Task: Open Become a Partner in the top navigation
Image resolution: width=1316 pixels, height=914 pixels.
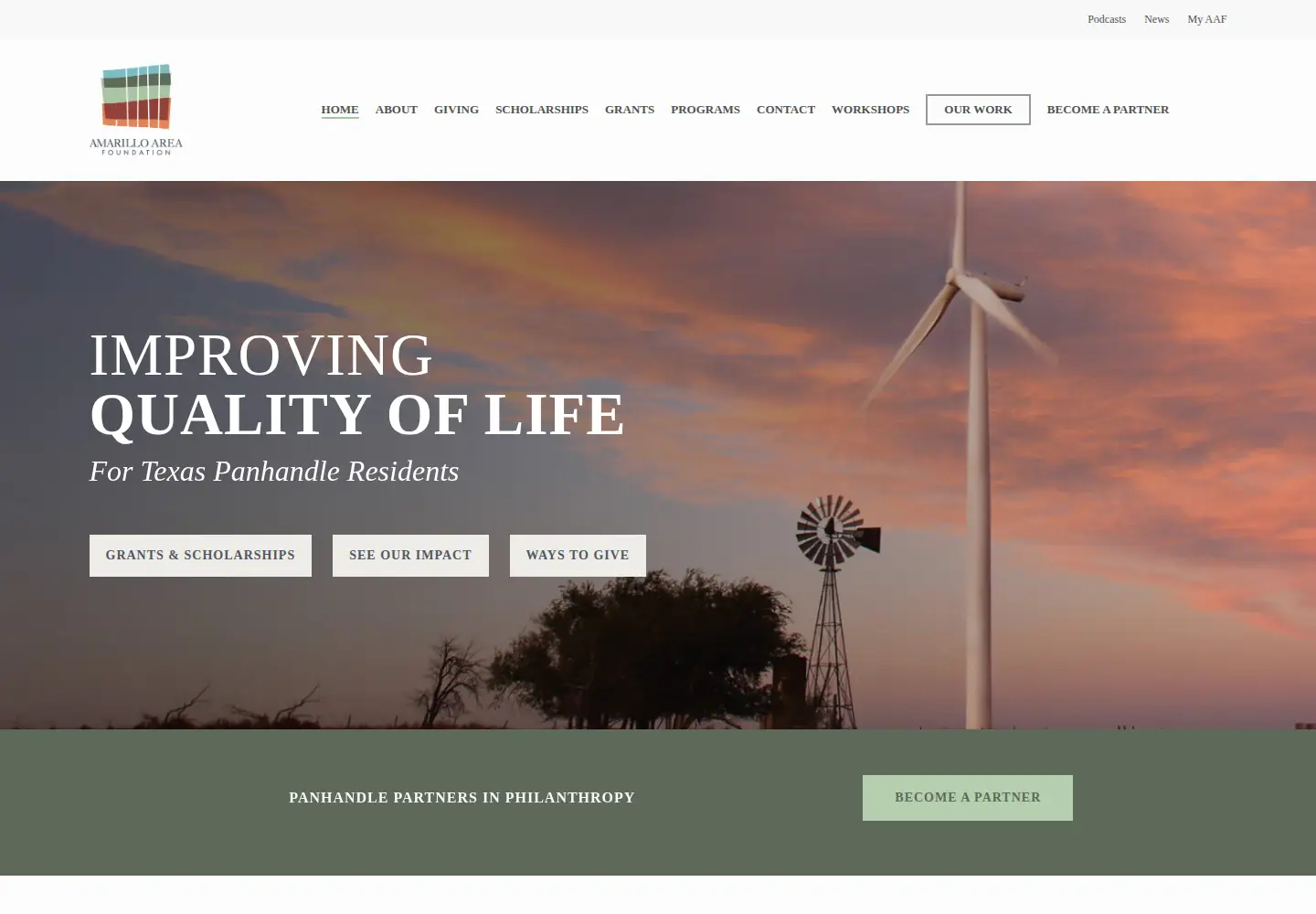Action: click(1108, 110)
